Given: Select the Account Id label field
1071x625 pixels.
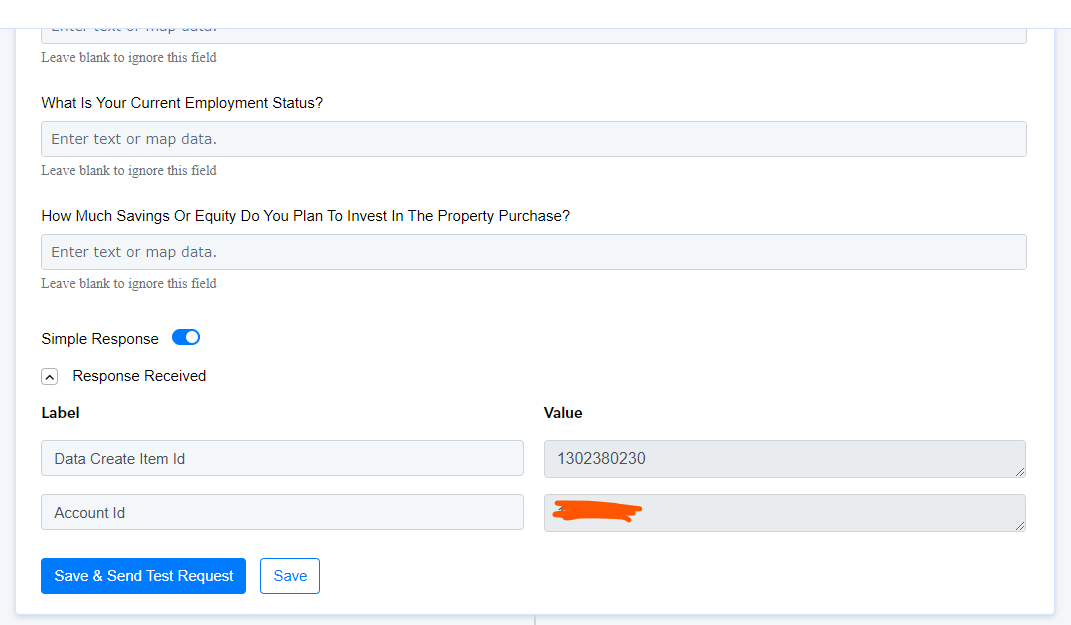Looking at the screenshot, I should tap(282, 512).
